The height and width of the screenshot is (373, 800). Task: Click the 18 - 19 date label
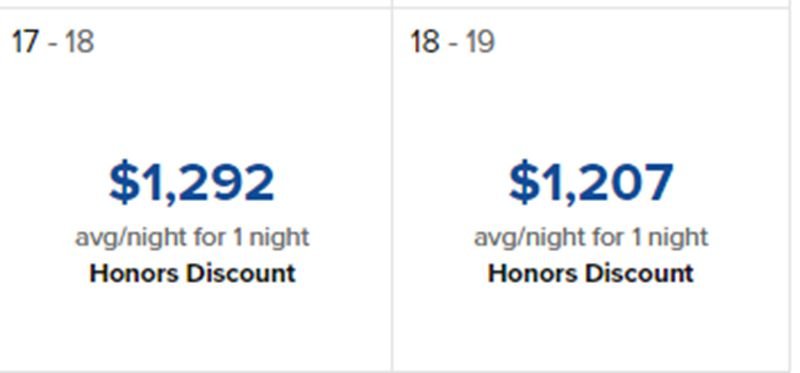[452, 41]
